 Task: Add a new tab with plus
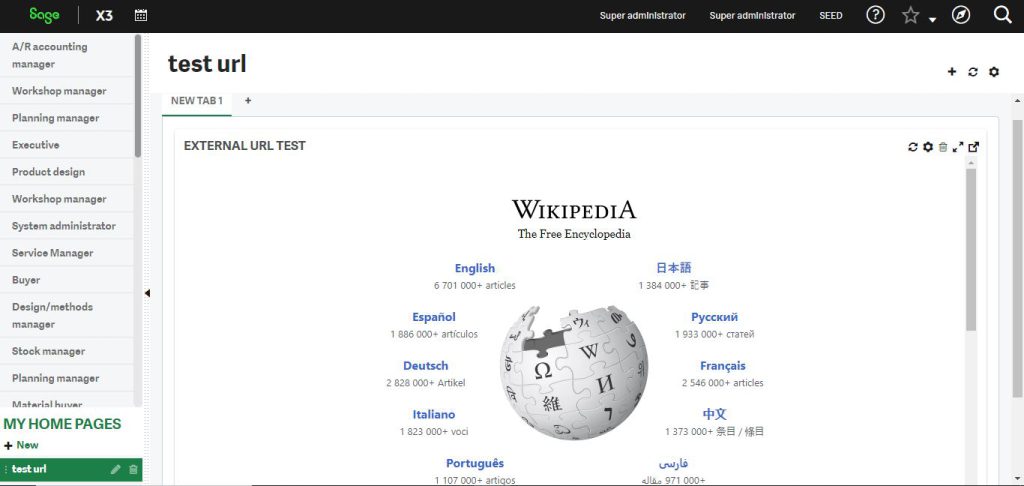tap(248, 101)
